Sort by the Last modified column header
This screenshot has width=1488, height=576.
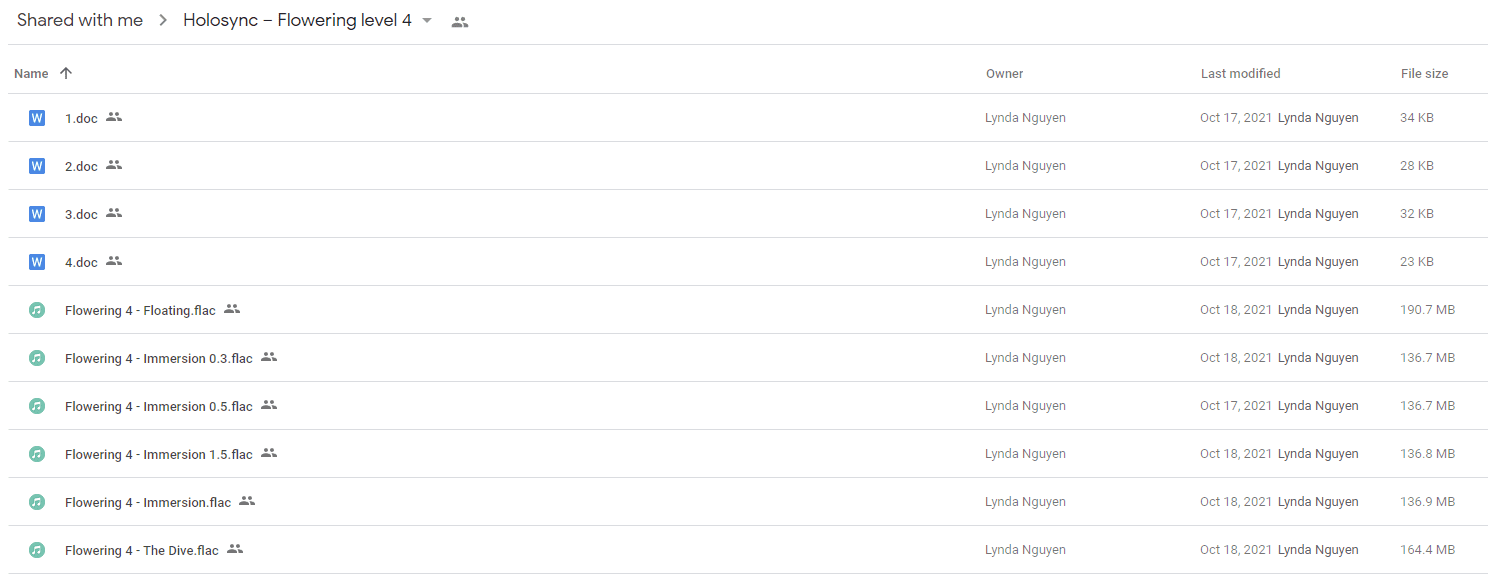(x=1240, y=73)
